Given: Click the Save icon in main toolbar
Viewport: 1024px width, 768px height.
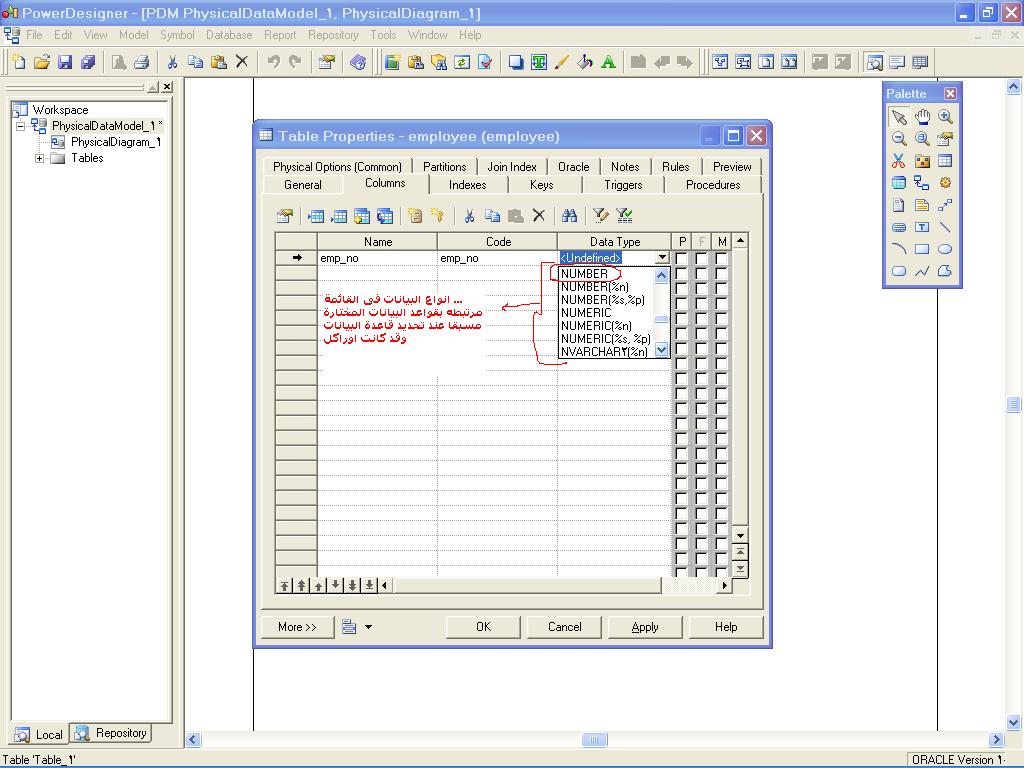Looking at the screenshot, I should 65,62.
